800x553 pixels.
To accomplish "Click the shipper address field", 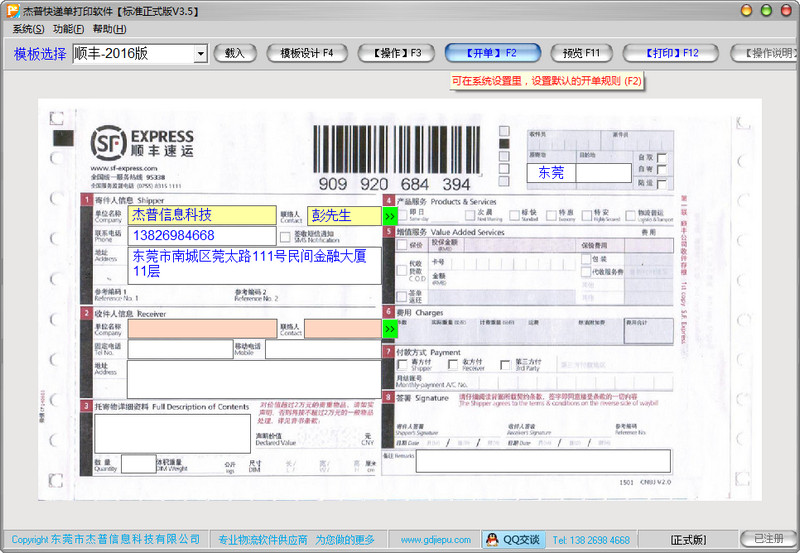I will click(255, 266).
